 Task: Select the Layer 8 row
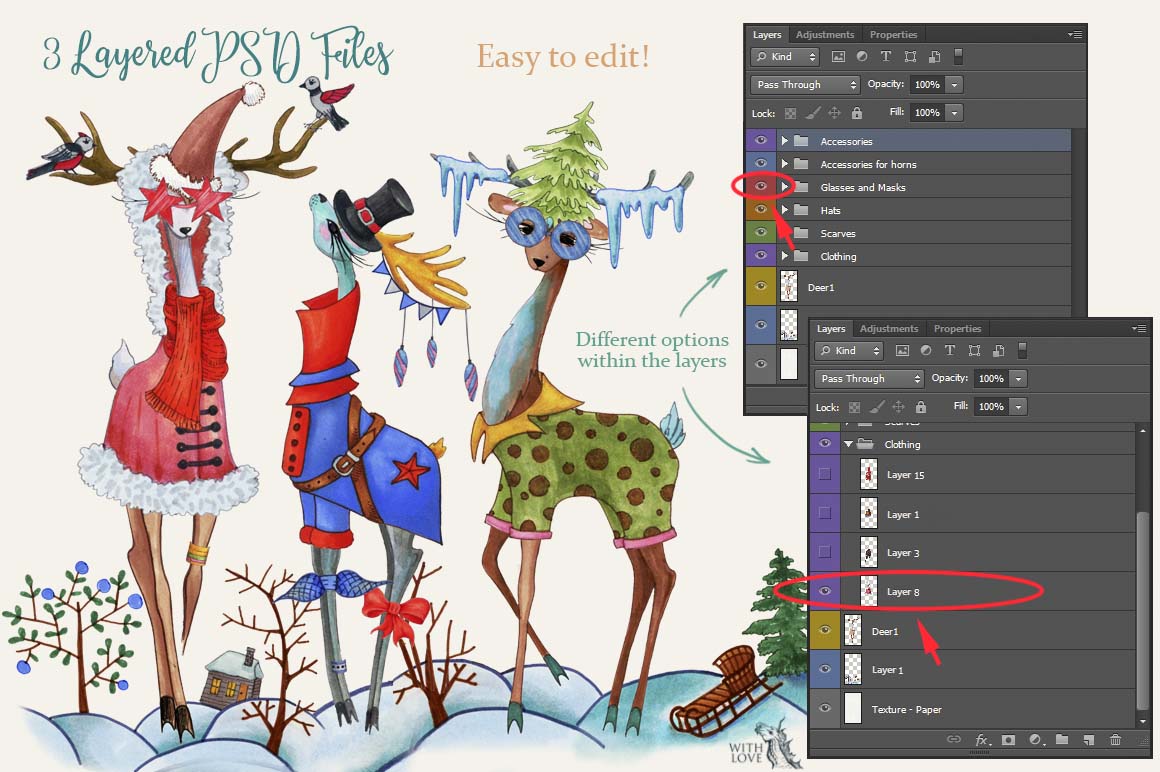960,592
